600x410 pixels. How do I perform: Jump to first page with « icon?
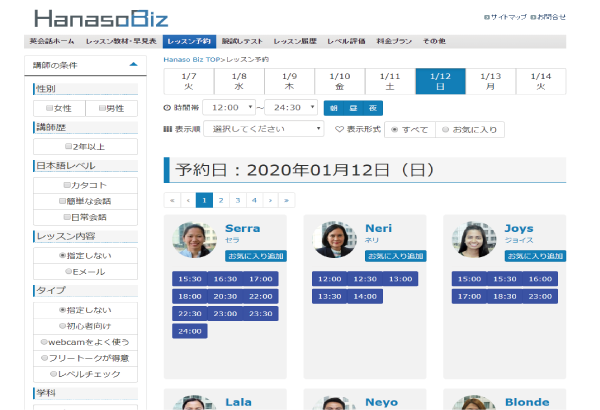(x=172, y=200)
